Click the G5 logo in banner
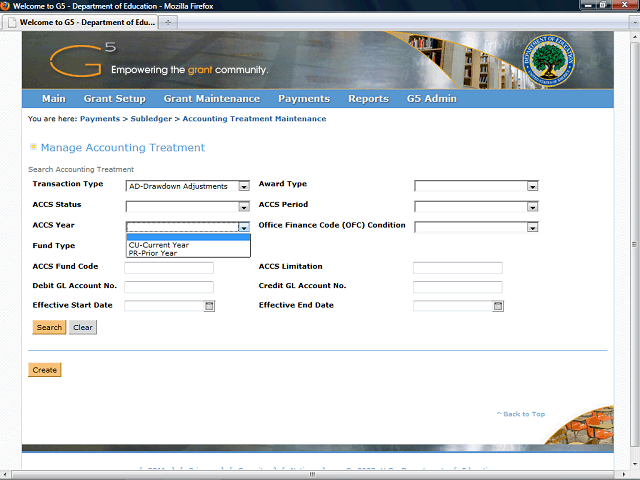640x480 pixels. click(x=83, y=60)
